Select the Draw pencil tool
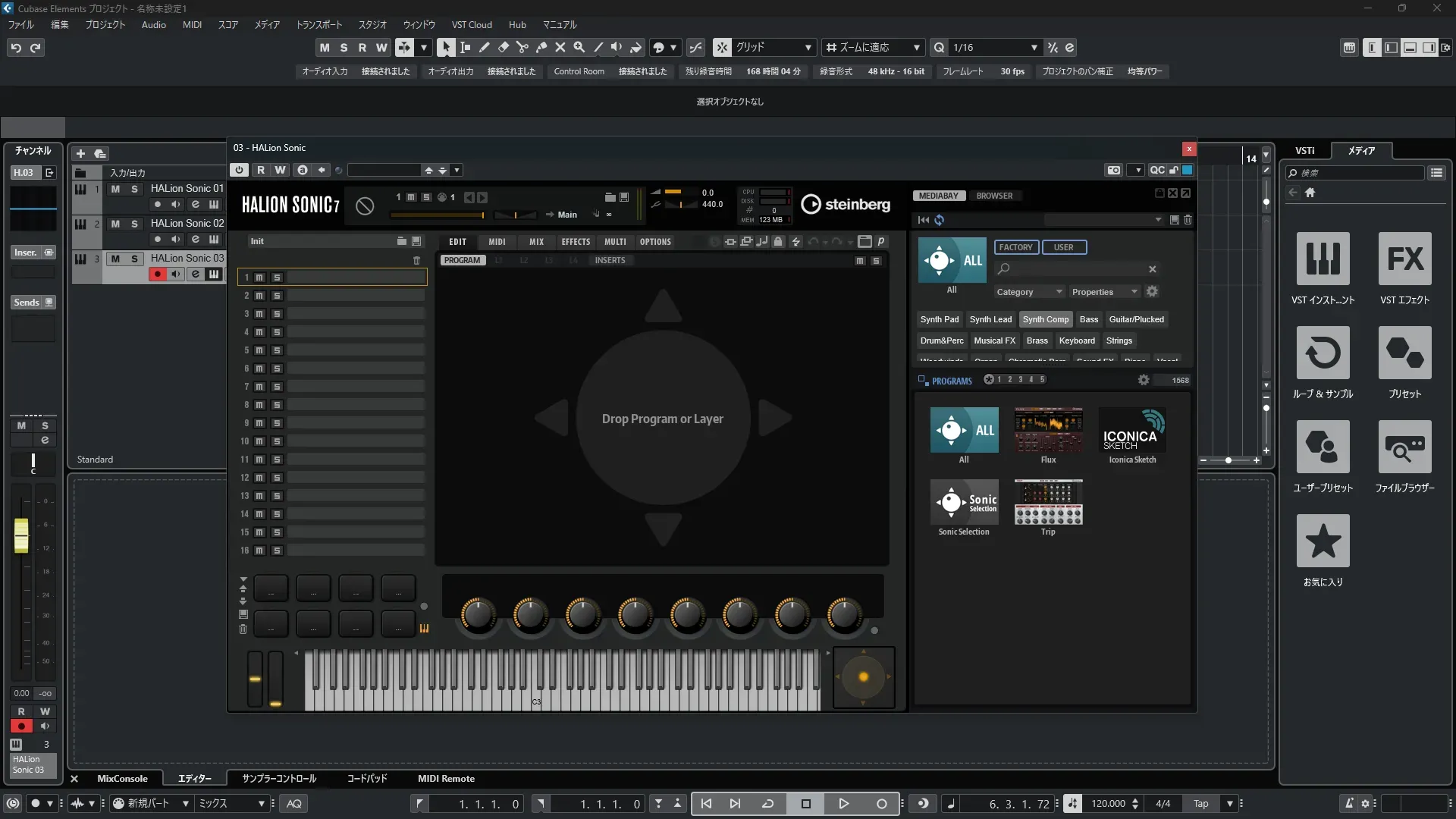Image resolution: width=1456 pixels, height=819 pixels. point(484,47)
